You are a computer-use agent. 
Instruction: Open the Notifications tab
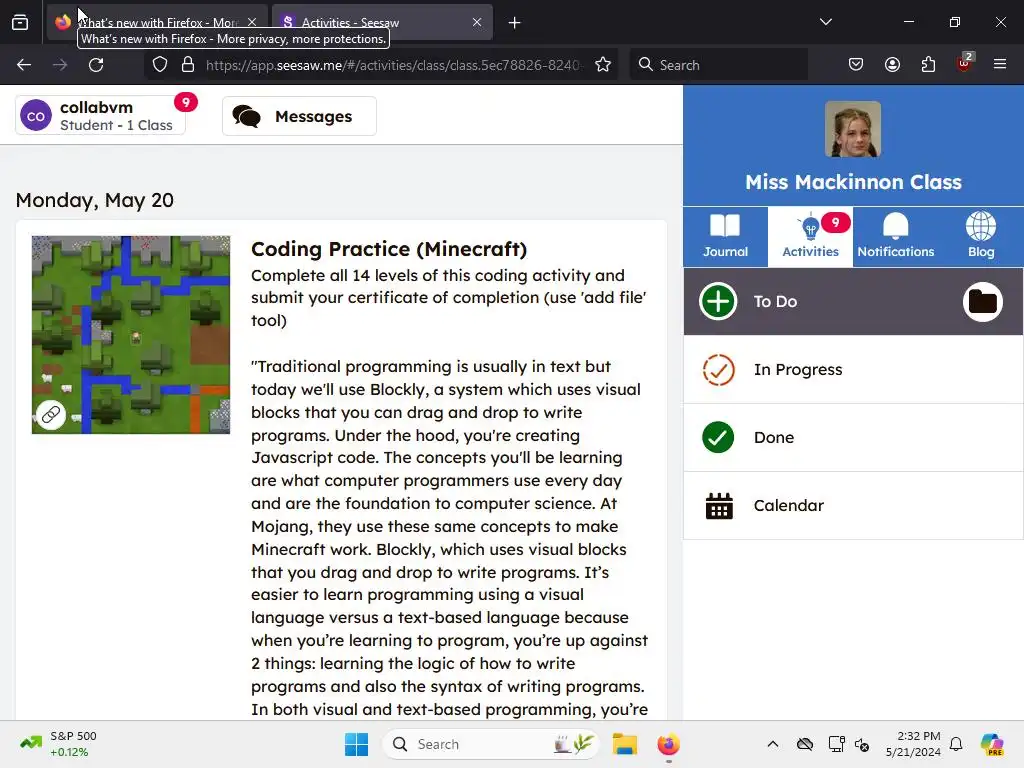point(895,236)
